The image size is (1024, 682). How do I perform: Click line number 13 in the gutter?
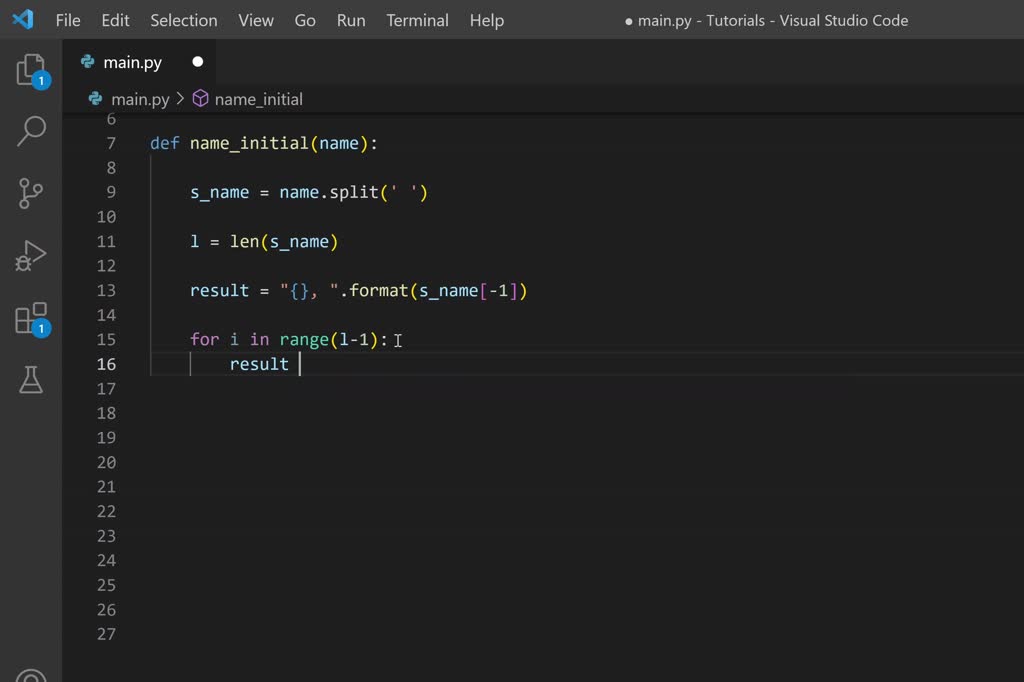[106, 290]
